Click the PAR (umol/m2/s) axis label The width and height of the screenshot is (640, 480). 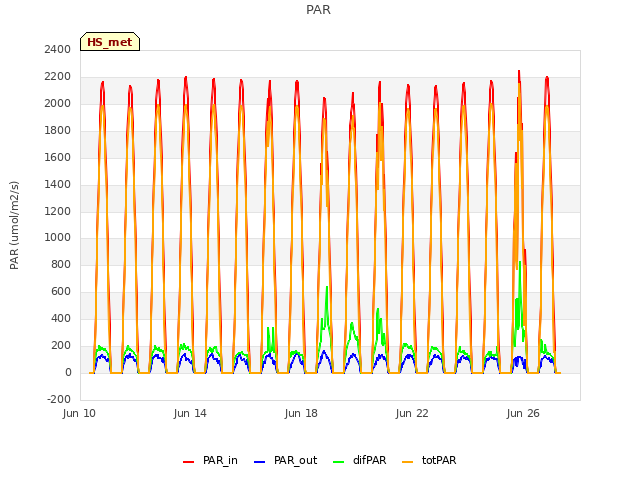click(x=14, y=225)
